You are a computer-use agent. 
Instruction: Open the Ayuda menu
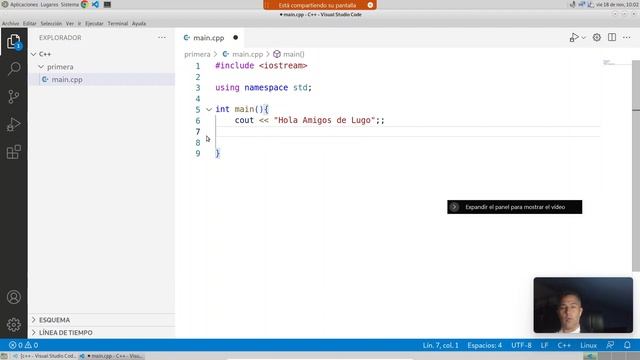click(x=139, y=24)
